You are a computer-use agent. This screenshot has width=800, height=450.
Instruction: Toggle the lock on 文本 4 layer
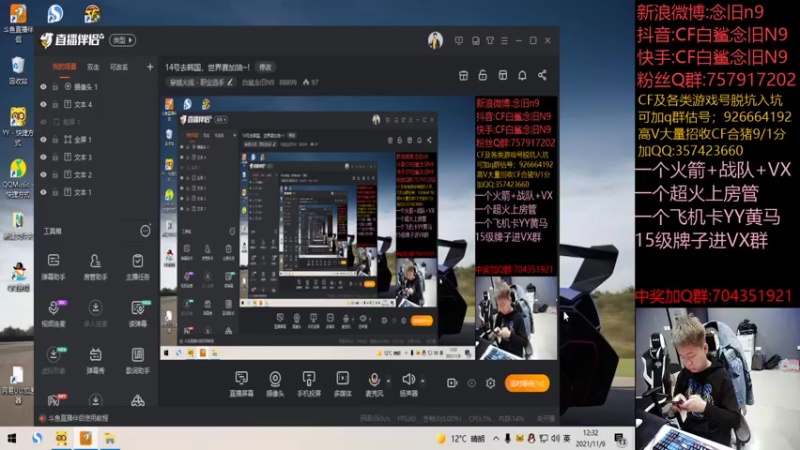(x=55, y=105)
